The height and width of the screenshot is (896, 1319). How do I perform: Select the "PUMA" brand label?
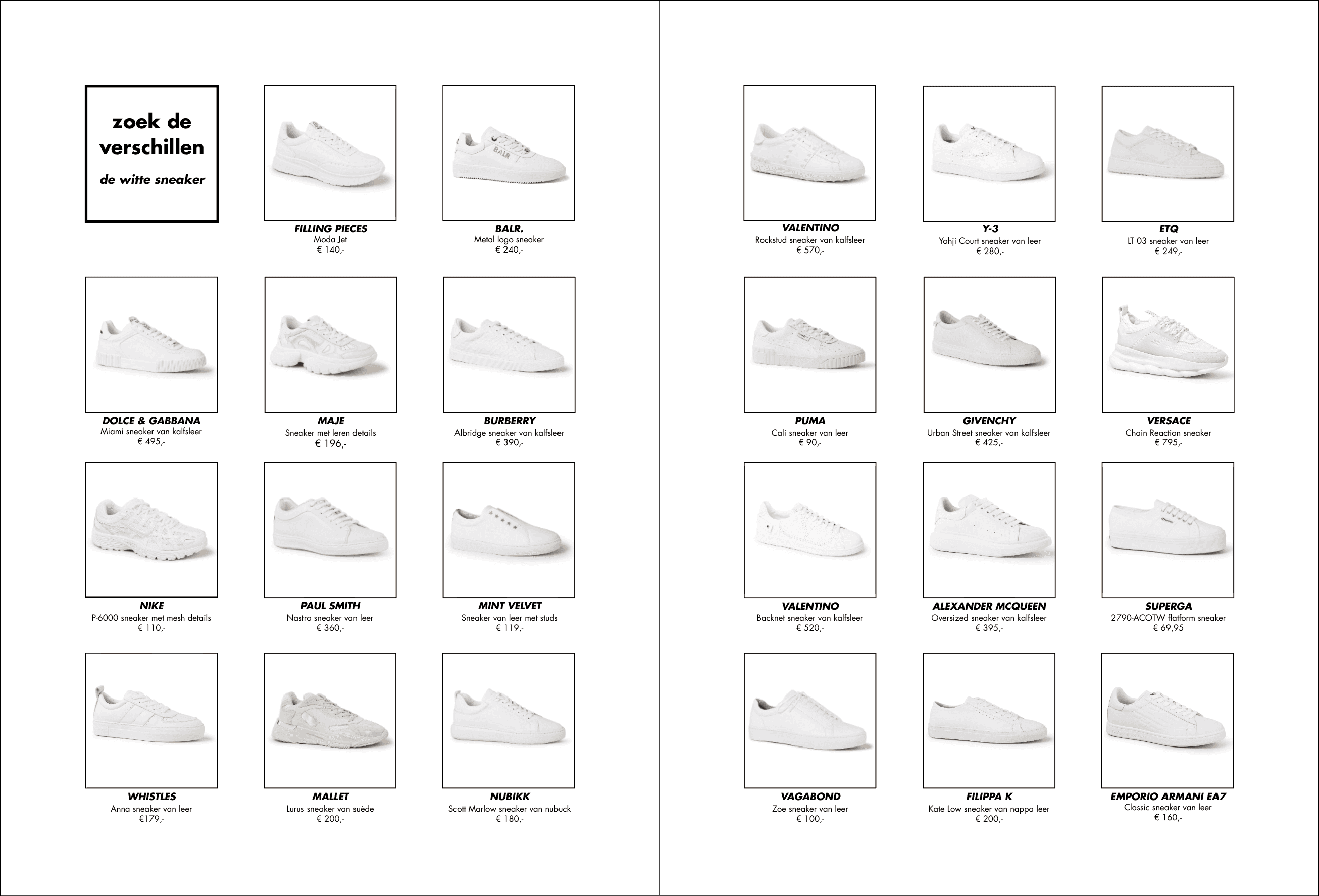click(810, 421)
